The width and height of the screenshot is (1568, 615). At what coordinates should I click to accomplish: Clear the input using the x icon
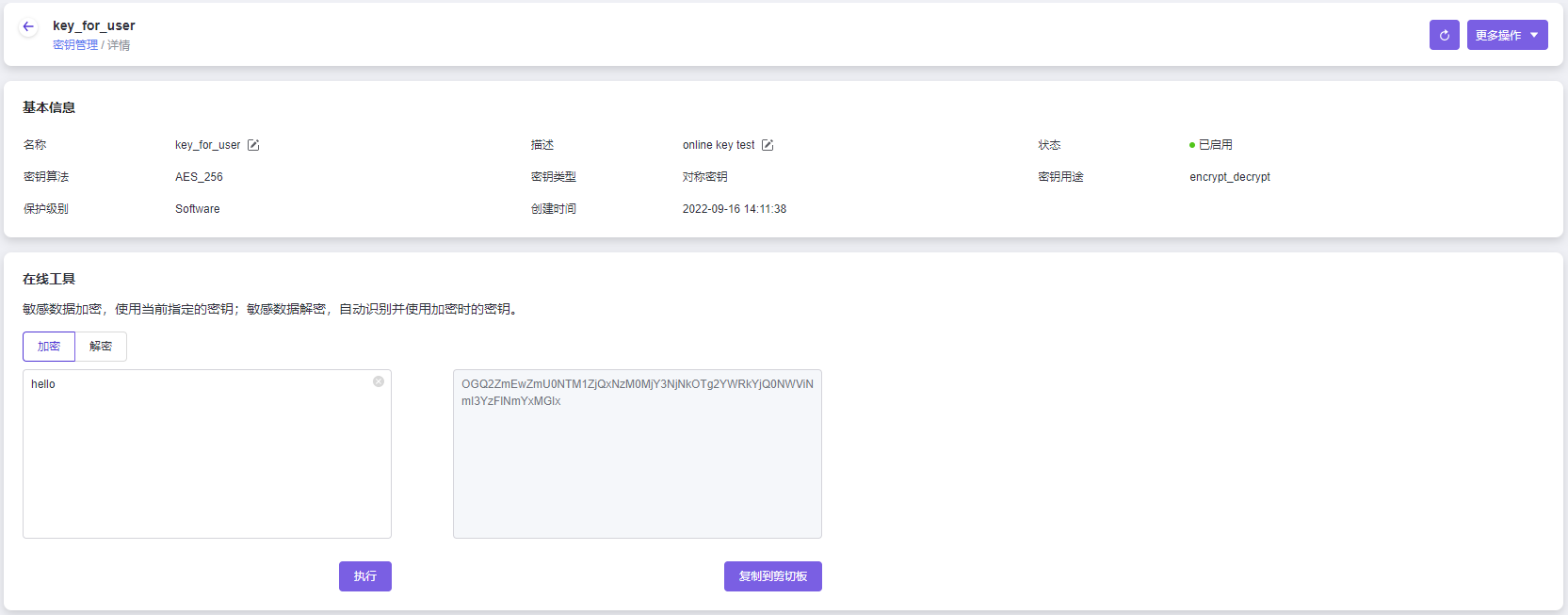tap(379, 381)
